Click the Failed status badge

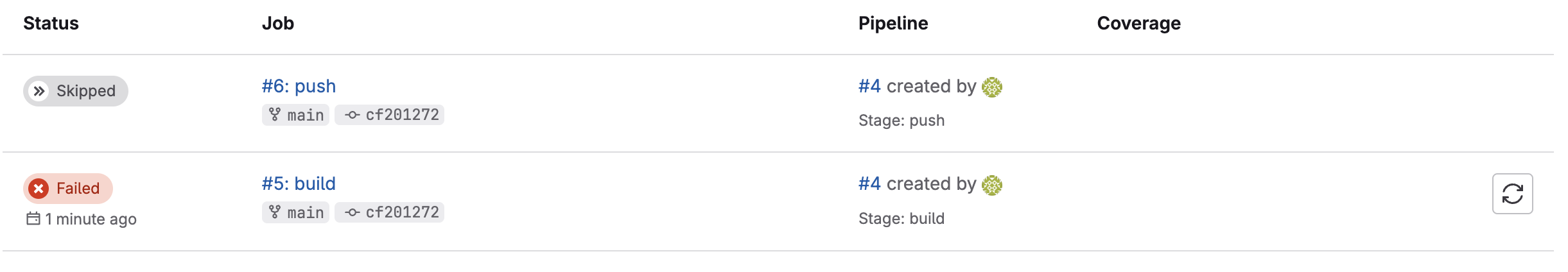[78, 189]
